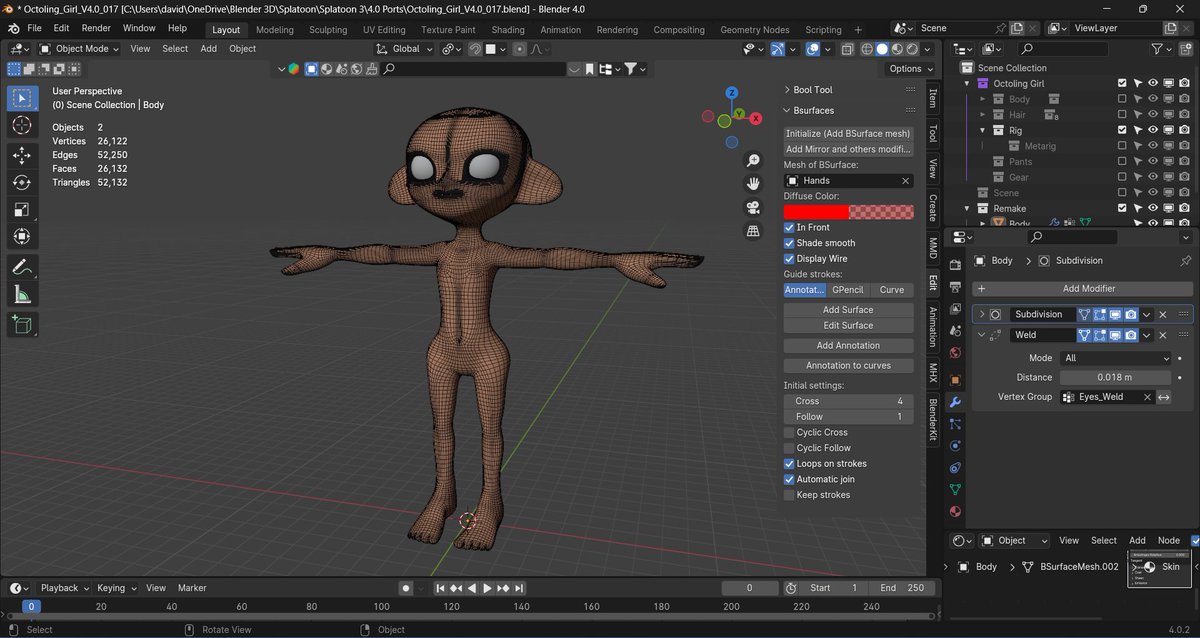Enable the Keep strokes checkbox
The width and height of the screenshot is (1200, 638).
point(789,495)
